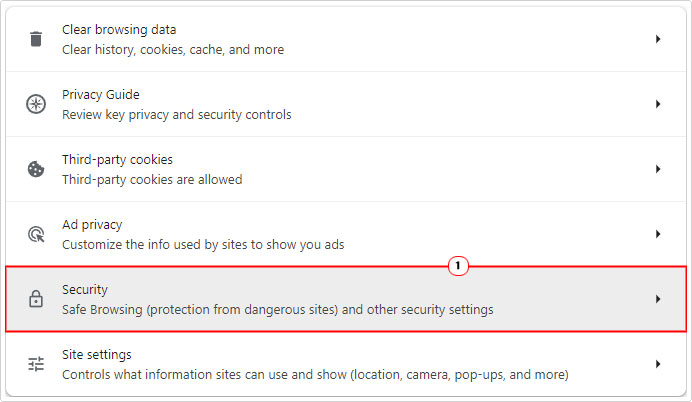
Task: Click 'Third-party cookies are allowed' status text
Action: click(152, 180)
